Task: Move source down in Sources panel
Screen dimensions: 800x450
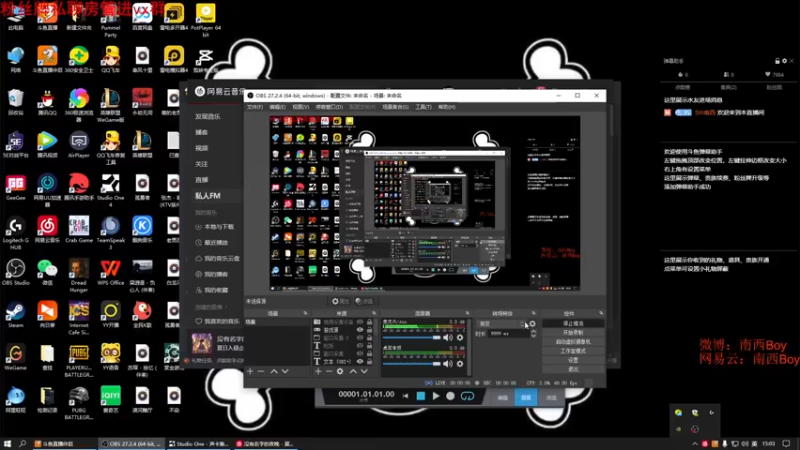Action: pos(364,371)
